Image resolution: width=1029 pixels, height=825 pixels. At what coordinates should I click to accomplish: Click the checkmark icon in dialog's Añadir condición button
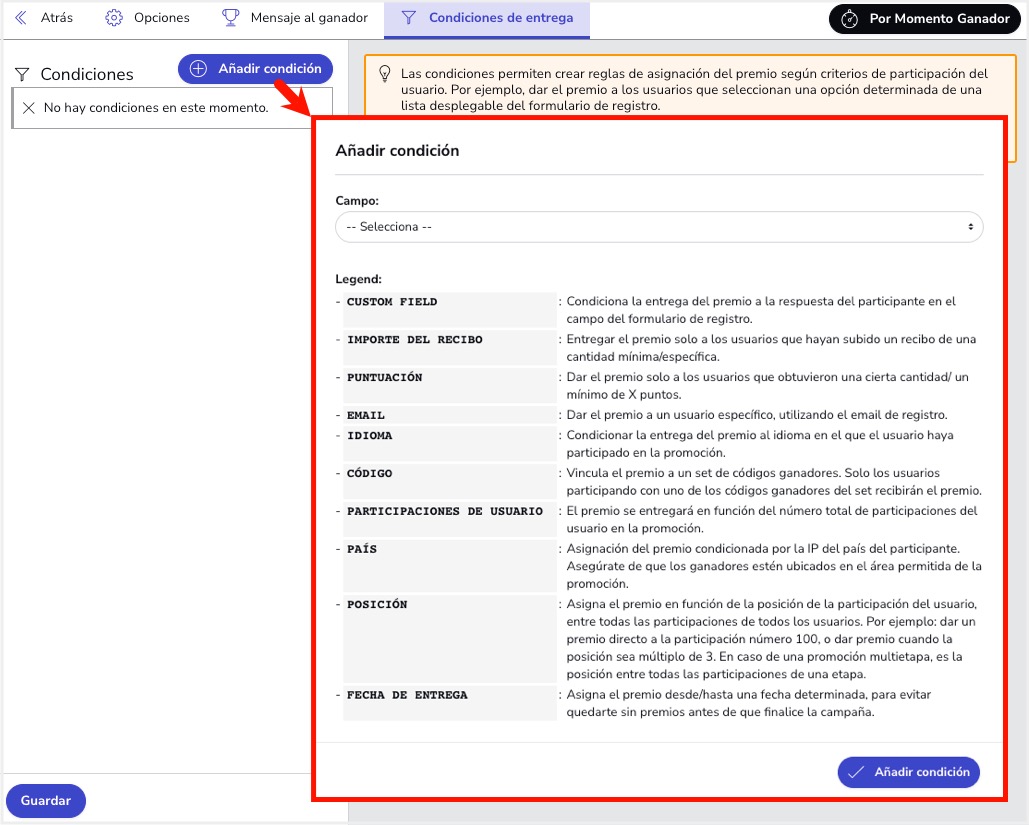(x=855, y=772)
